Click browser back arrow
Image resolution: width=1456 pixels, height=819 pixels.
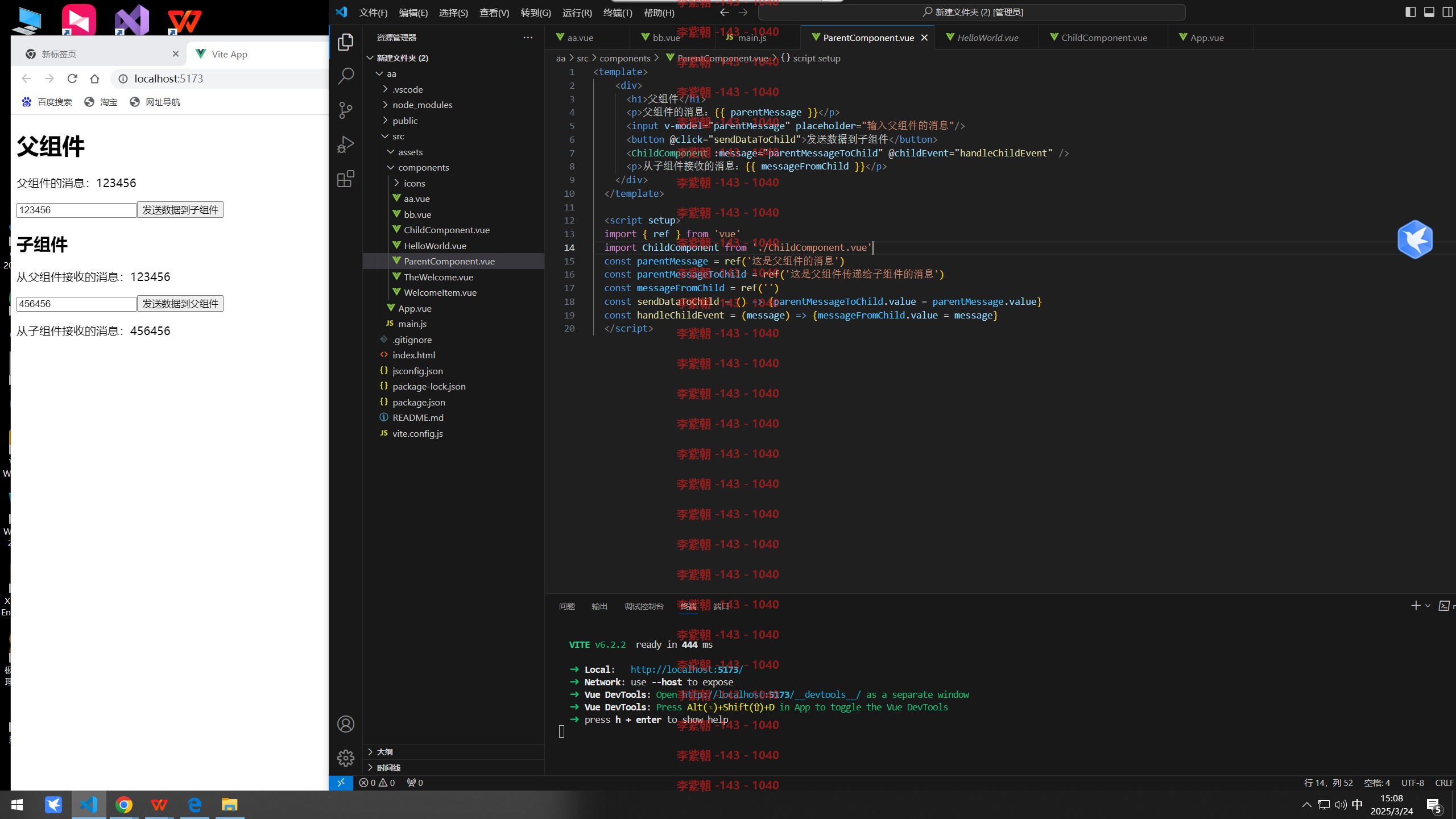tap(26, 78)
